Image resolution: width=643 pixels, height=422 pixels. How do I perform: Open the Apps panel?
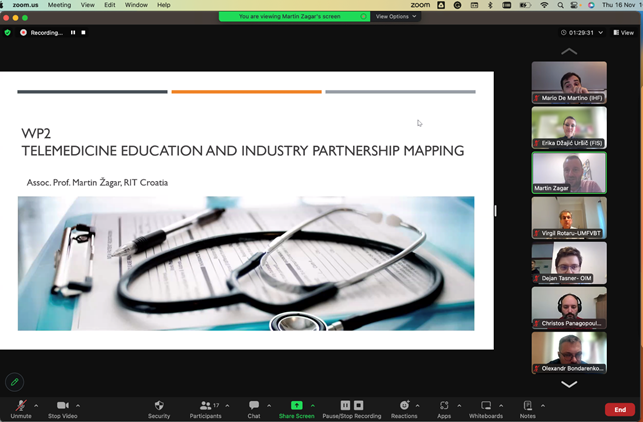tap(444, 406)
